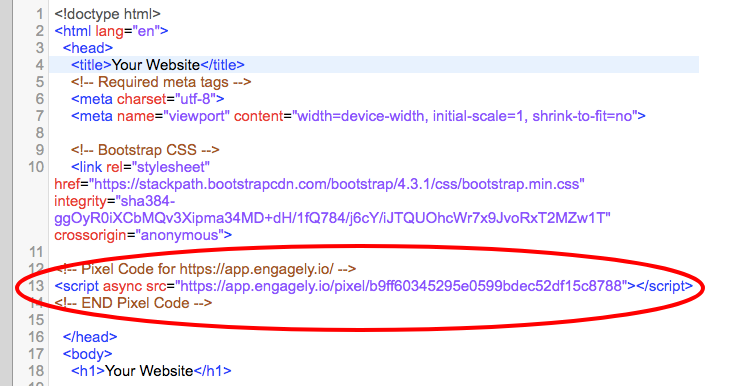Click the bootstrapcdn href URL

336,184
